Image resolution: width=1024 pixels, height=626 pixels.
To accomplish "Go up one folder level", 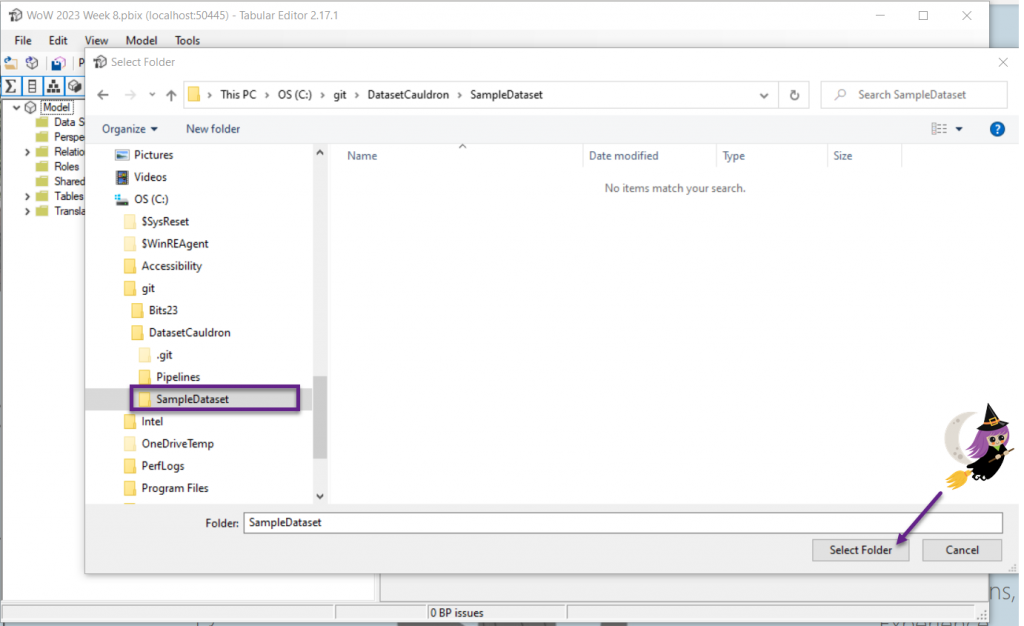I will tap(171, 95).
